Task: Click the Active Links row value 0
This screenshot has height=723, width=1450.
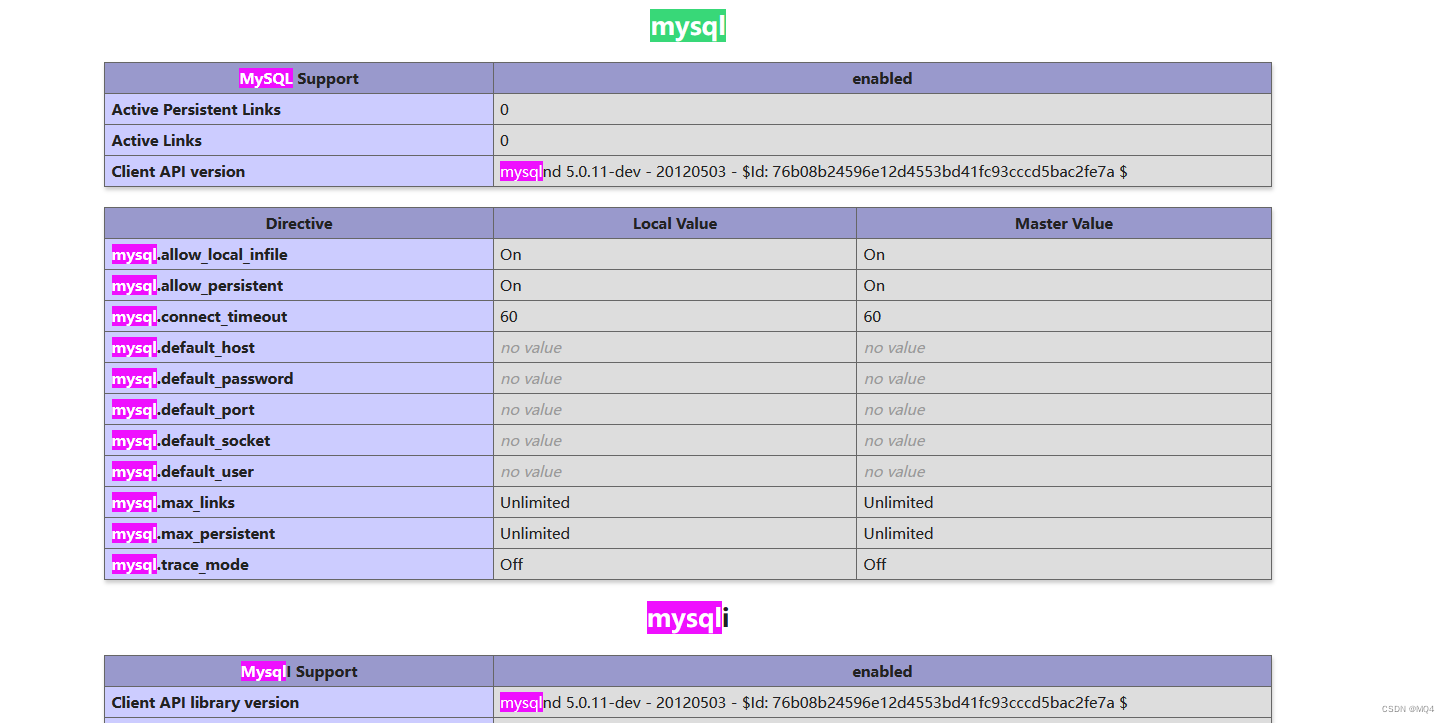Action: (x=504, y=140)
